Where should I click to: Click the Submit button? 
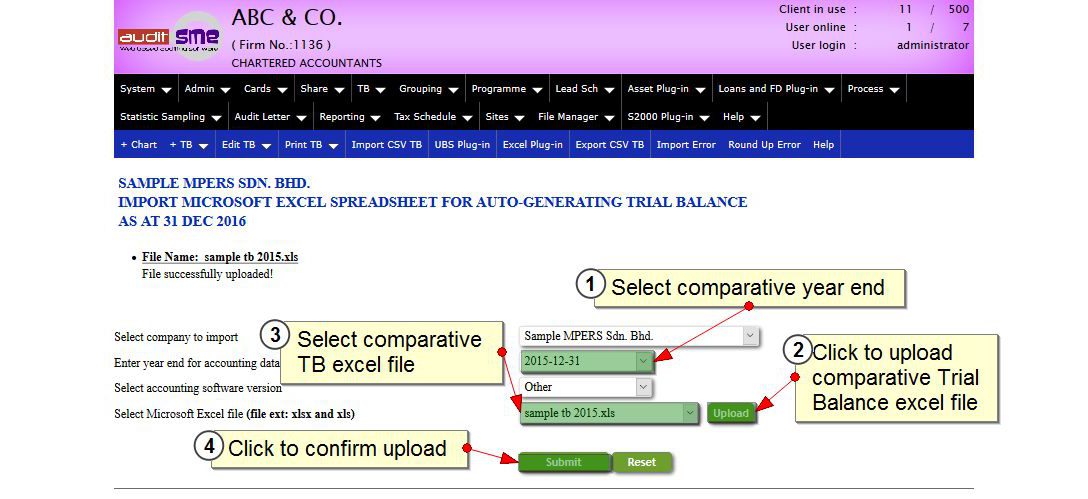[563, 462]
